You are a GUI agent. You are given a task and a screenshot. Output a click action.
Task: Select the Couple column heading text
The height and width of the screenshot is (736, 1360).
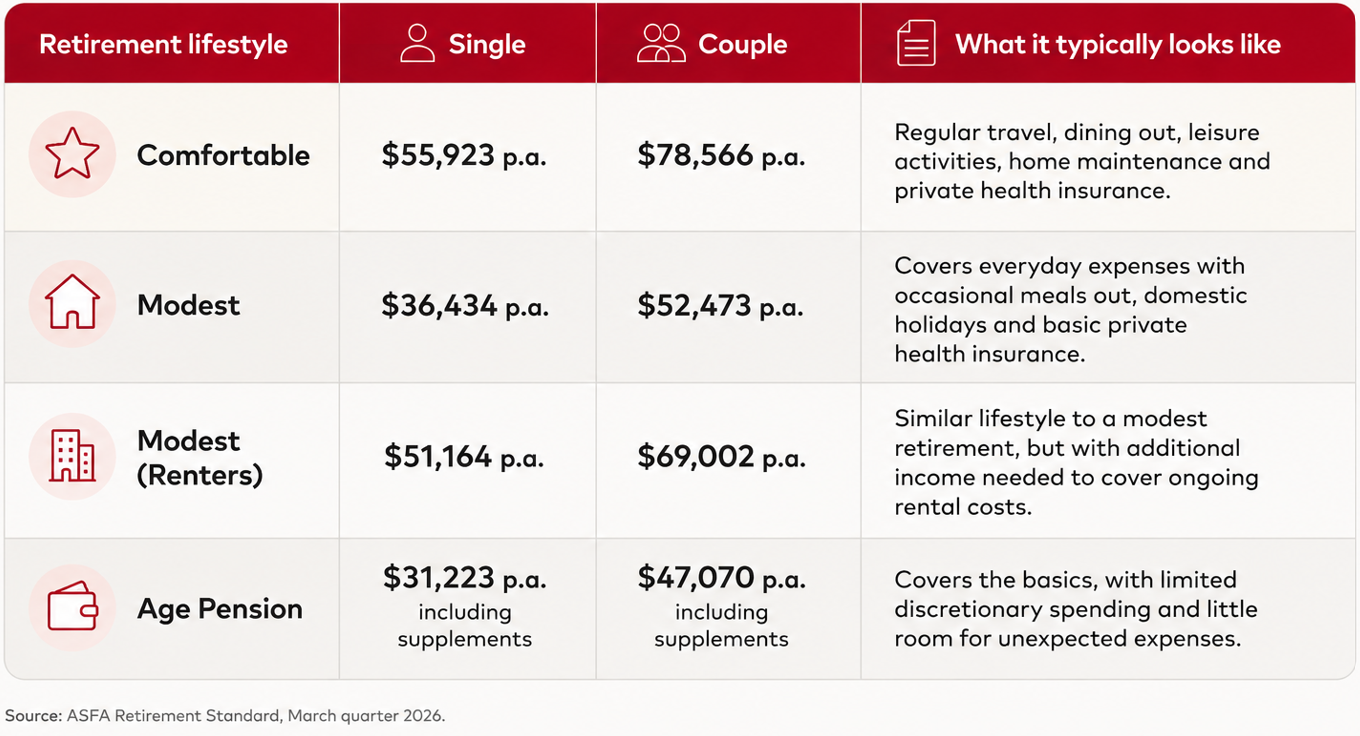[742, 45]
